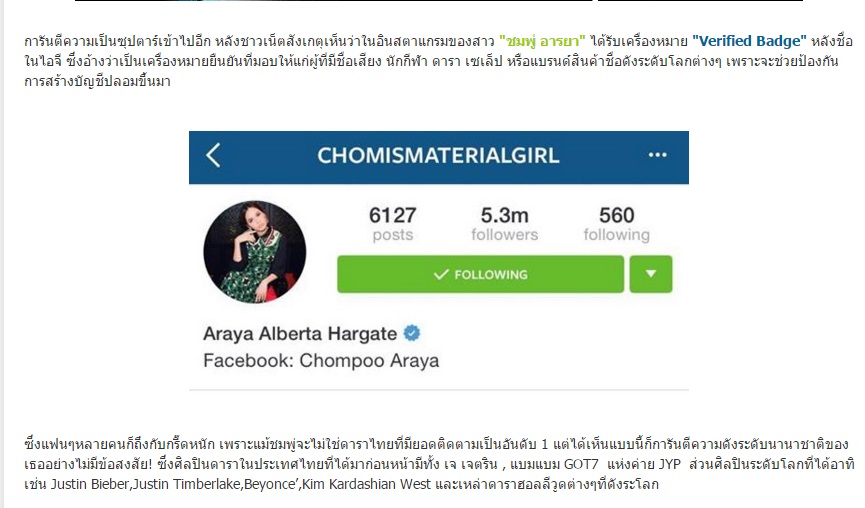View the 6127 posts count
This screenshot has width=865, height=508.
(x=393, y=223)
